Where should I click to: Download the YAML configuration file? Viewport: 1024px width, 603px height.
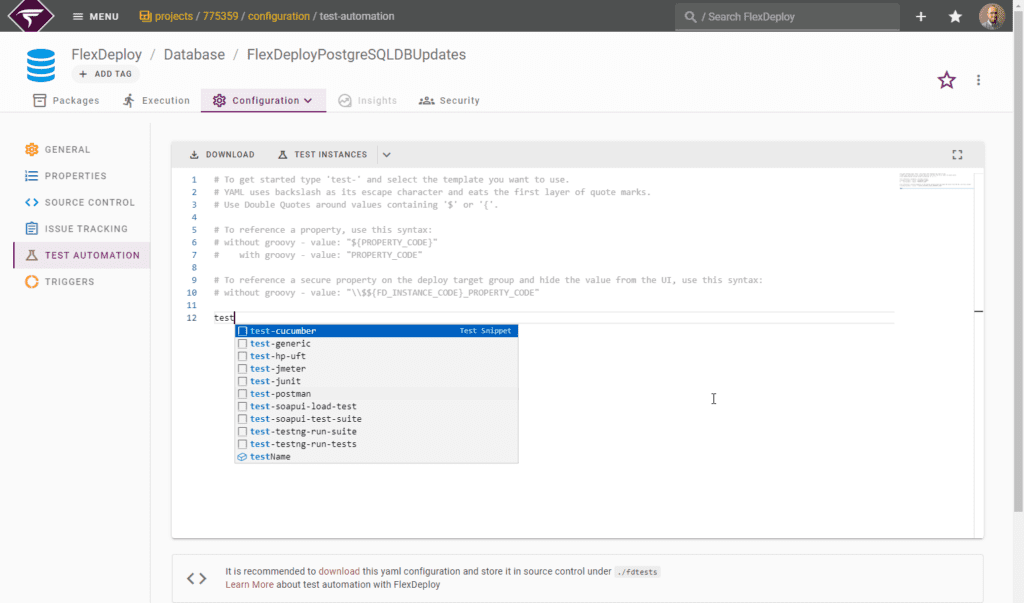pos(220,154)
